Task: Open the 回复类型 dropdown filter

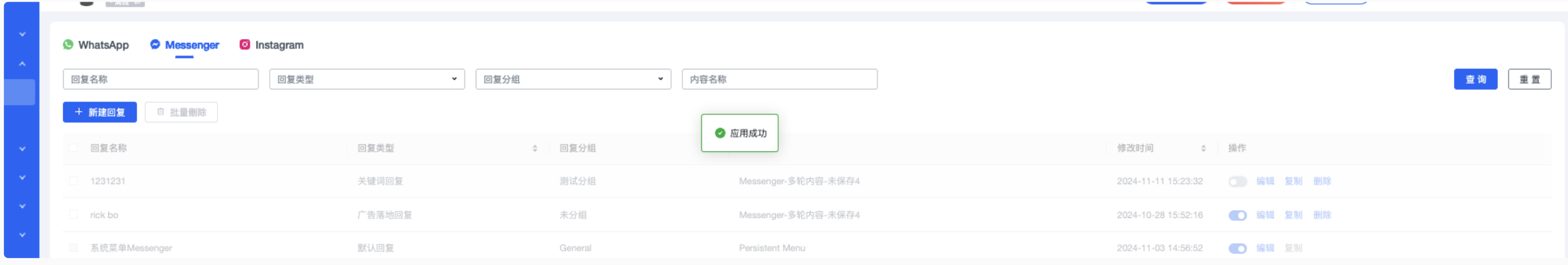Action: 367,79
